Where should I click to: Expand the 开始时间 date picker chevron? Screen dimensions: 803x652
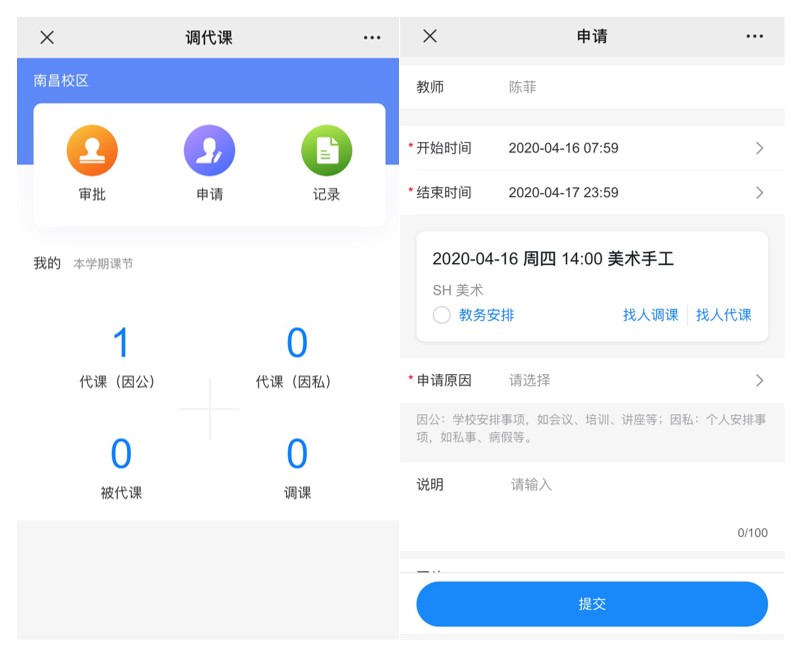pos(759,148)
